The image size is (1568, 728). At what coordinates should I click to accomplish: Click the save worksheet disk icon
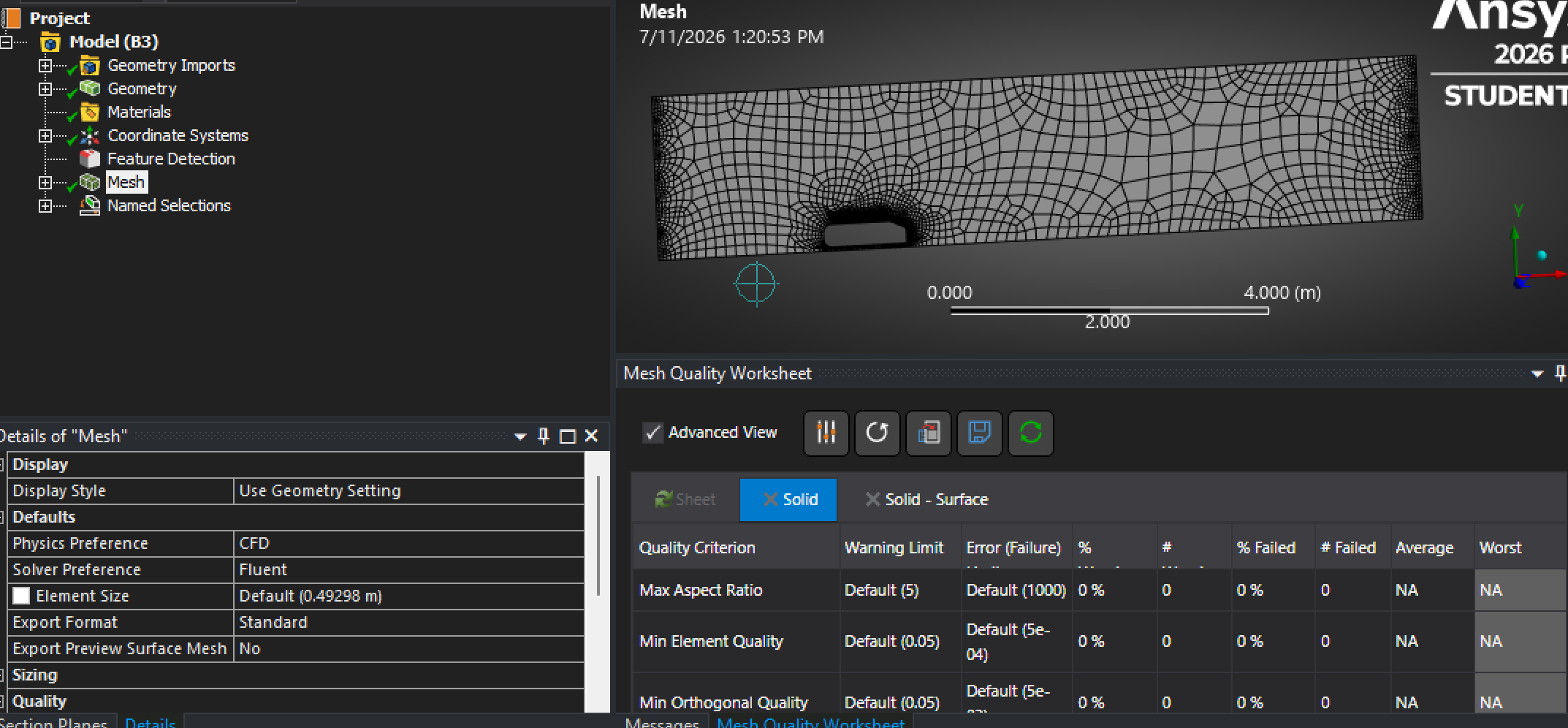pos(979,433)
